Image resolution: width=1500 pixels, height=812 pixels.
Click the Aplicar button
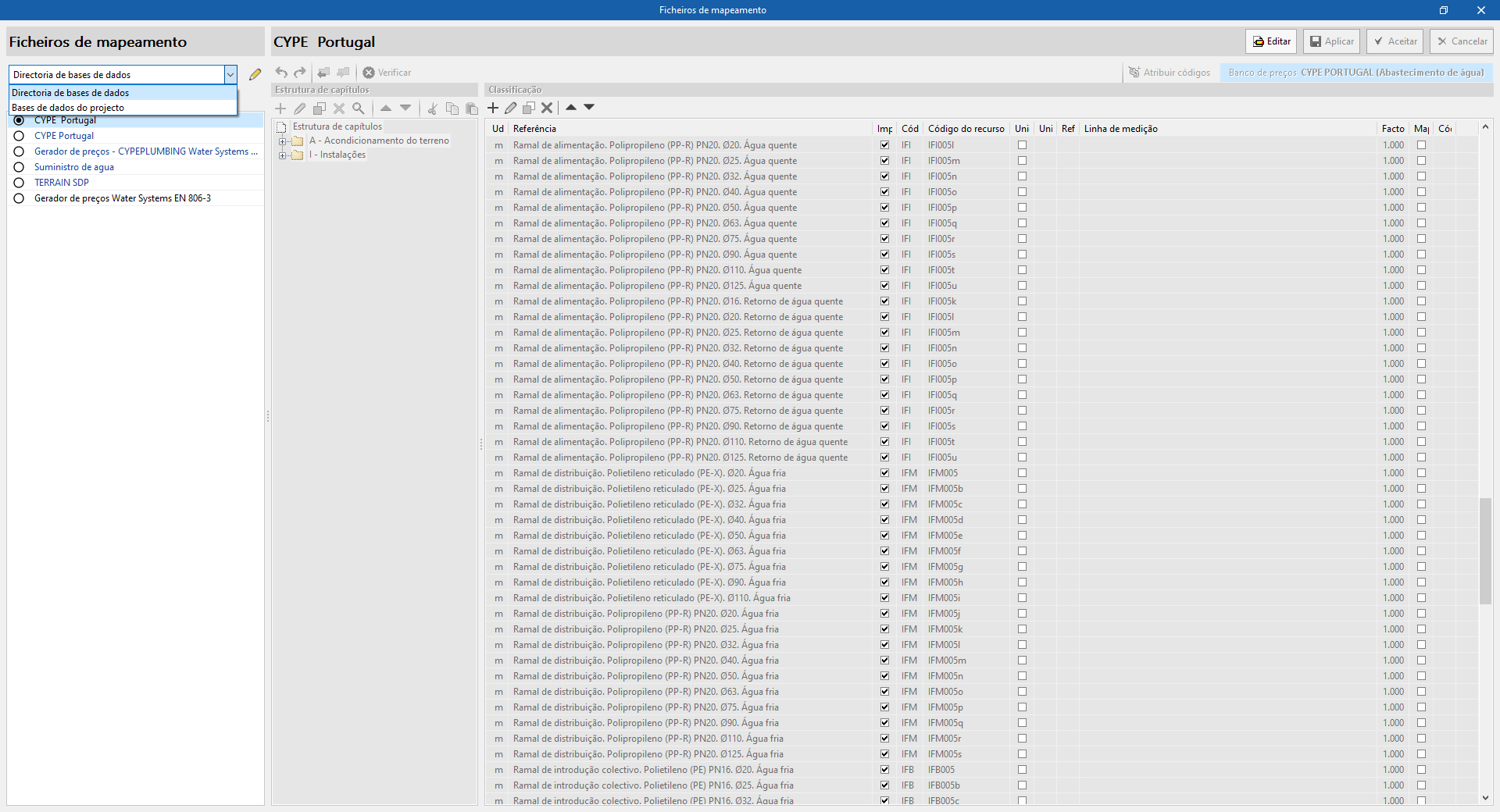click(1331, 41)
